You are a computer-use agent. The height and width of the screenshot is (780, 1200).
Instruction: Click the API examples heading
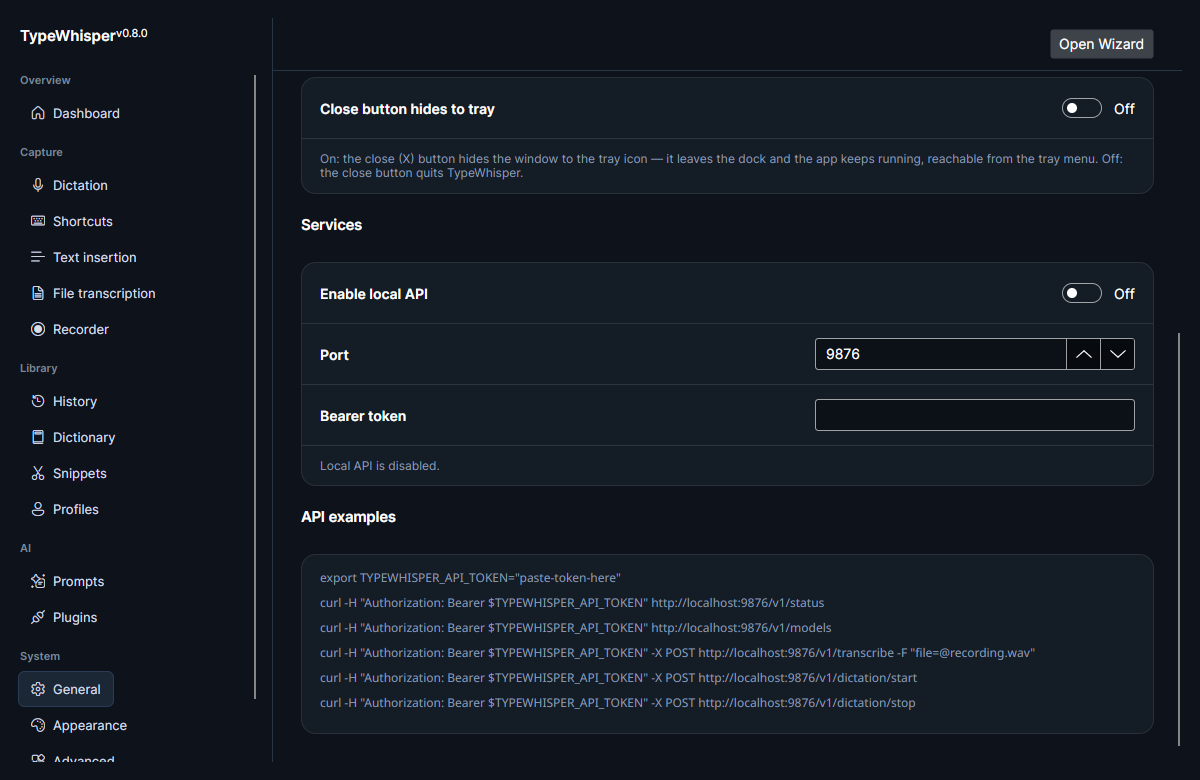(348, 517)
